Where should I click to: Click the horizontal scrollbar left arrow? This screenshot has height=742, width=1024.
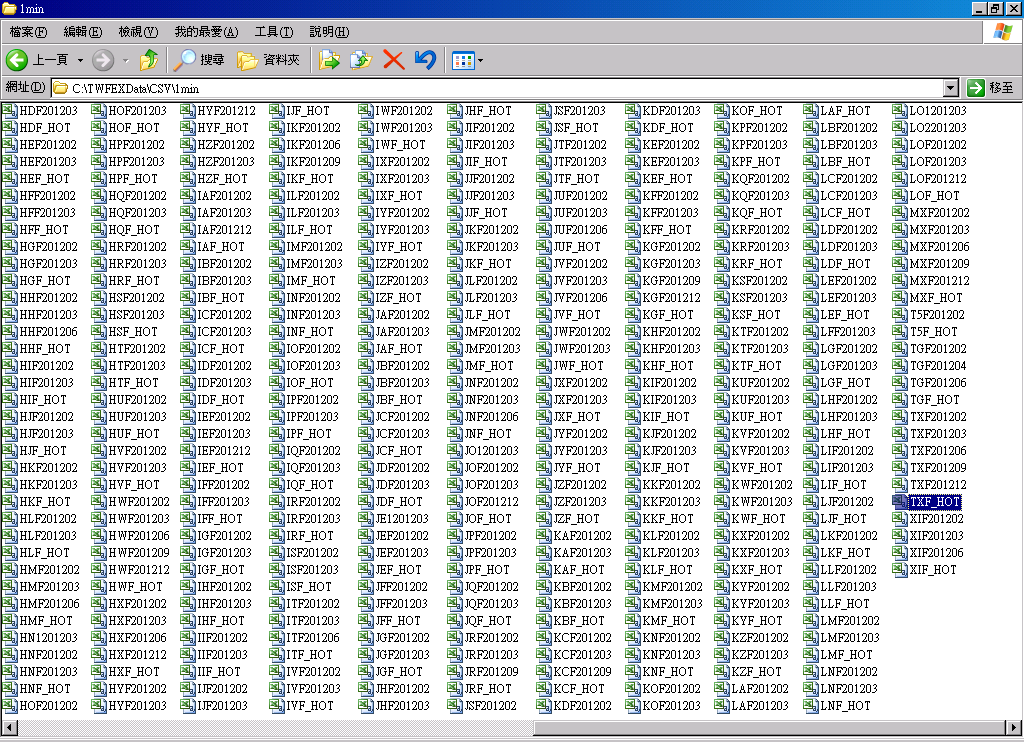(x=8, y=727)
